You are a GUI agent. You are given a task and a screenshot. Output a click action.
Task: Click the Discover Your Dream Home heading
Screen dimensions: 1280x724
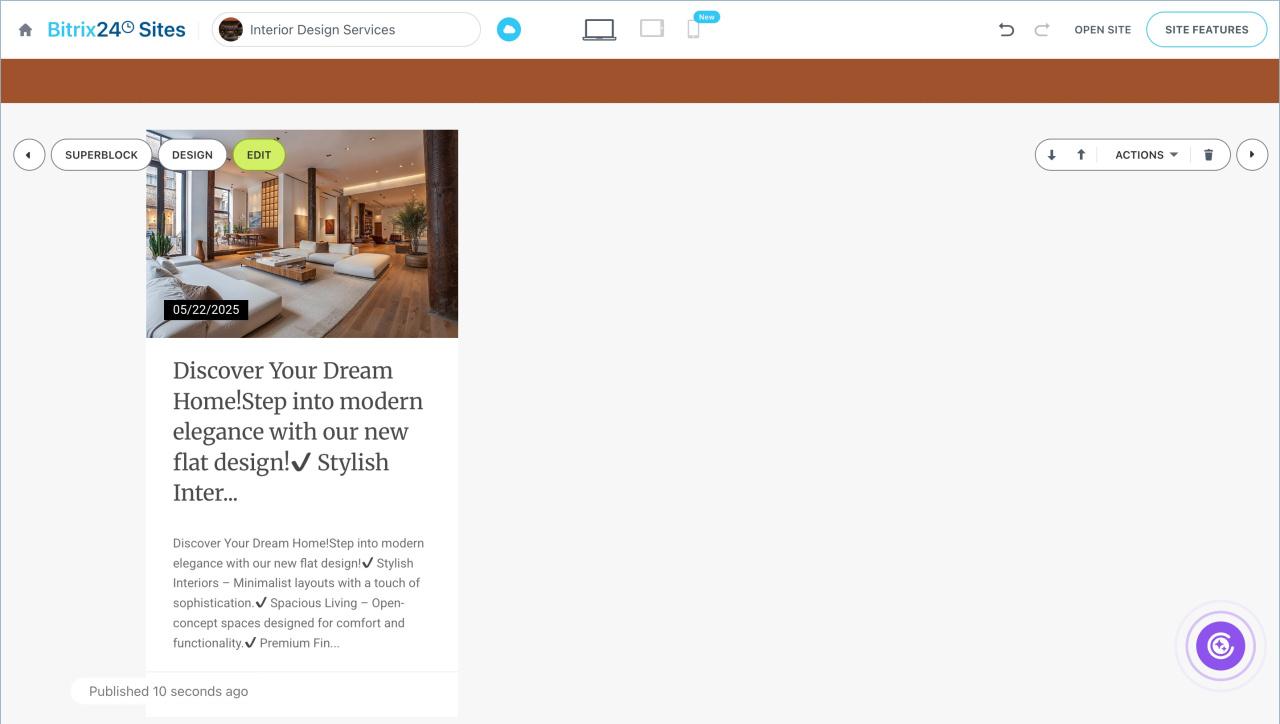(298, 432)
